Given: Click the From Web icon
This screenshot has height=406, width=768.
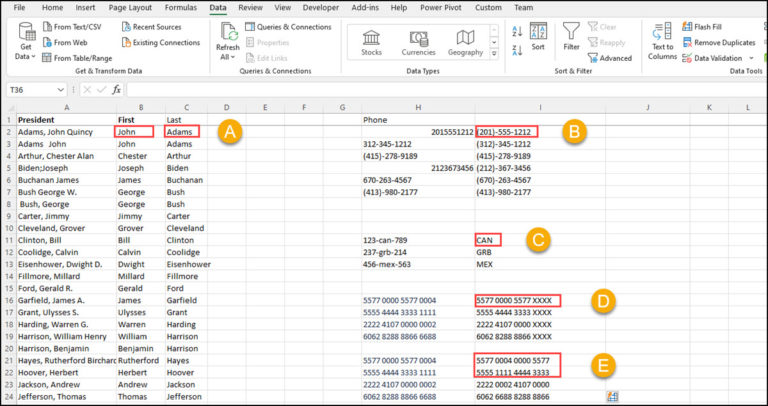Looking at the screenshot, I should pyautogui.click(x=47, y=43).
